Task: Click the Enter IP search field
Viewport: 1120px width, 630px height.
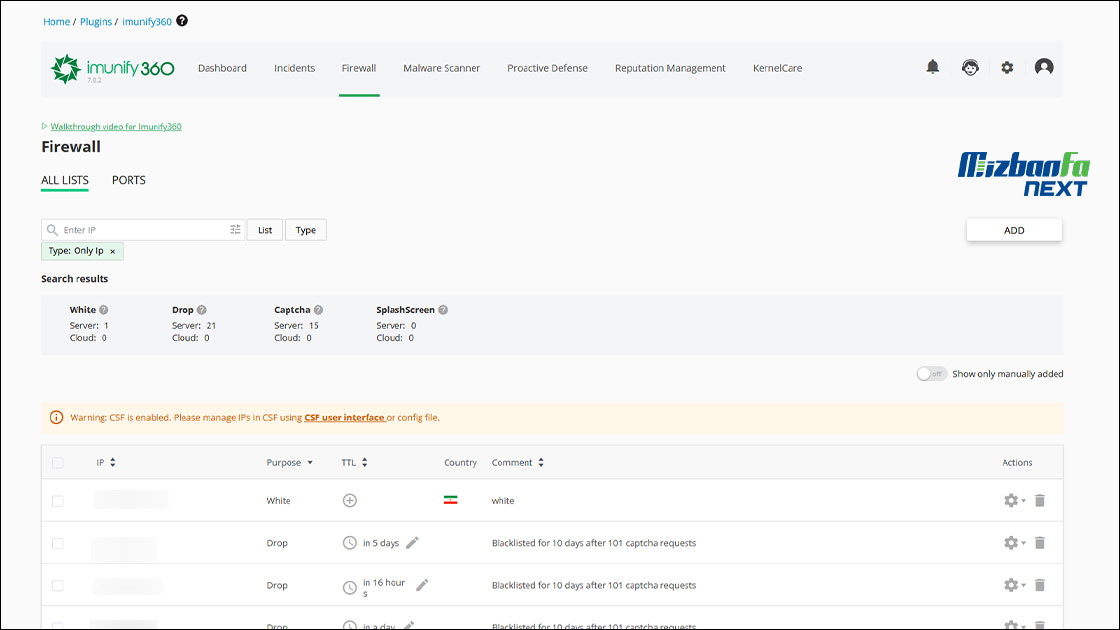Action: click(140, 230)
